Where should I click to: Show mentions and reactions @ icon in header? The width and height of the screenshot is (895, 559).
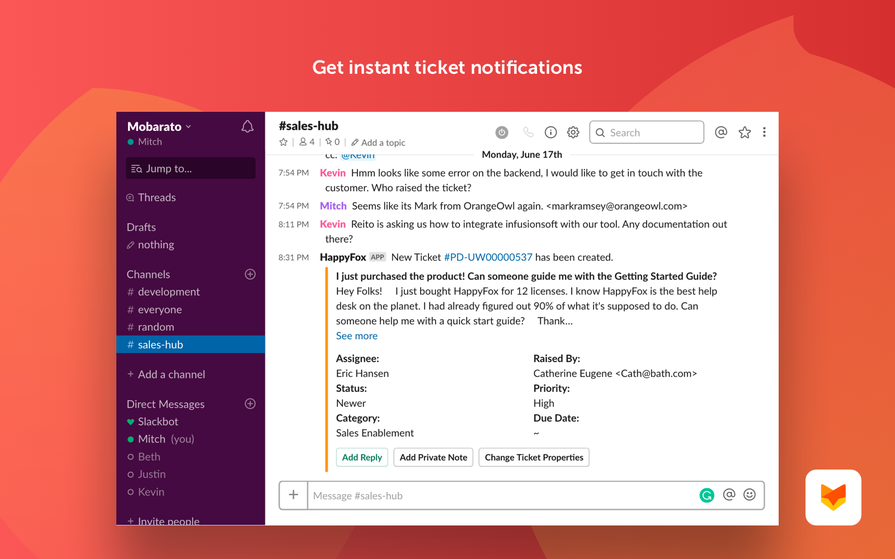[x=721, y=132]
